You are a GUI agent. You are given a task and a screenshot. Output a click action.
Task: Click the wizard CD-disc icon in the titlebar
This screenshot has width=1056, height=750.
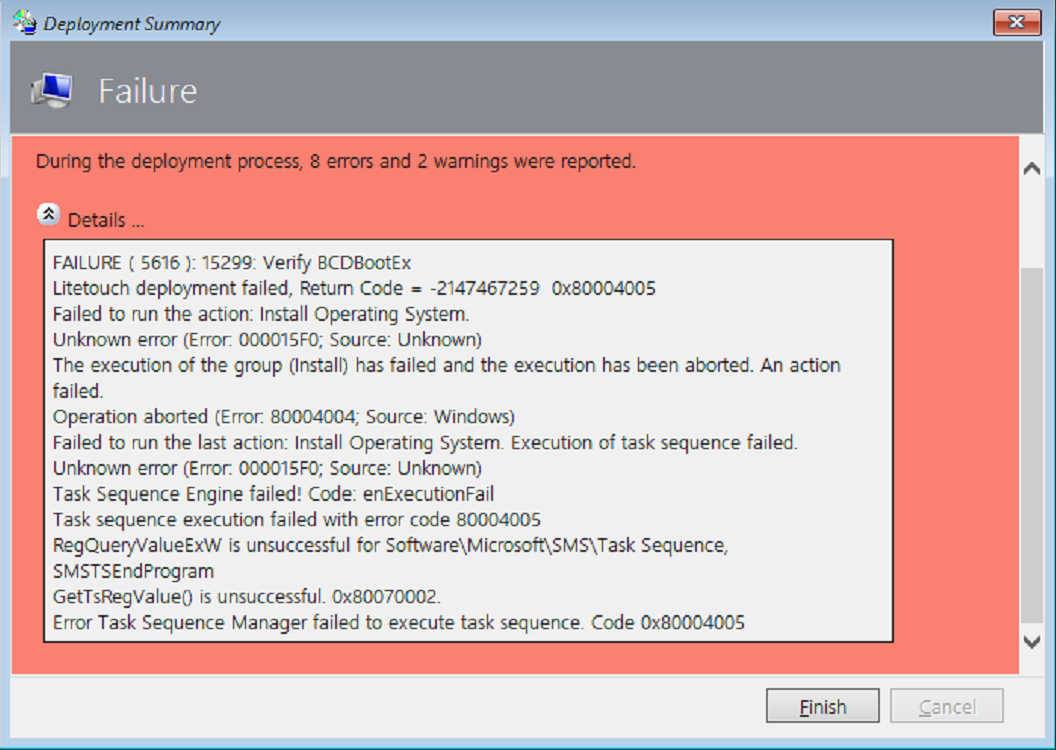pos(22,22)
